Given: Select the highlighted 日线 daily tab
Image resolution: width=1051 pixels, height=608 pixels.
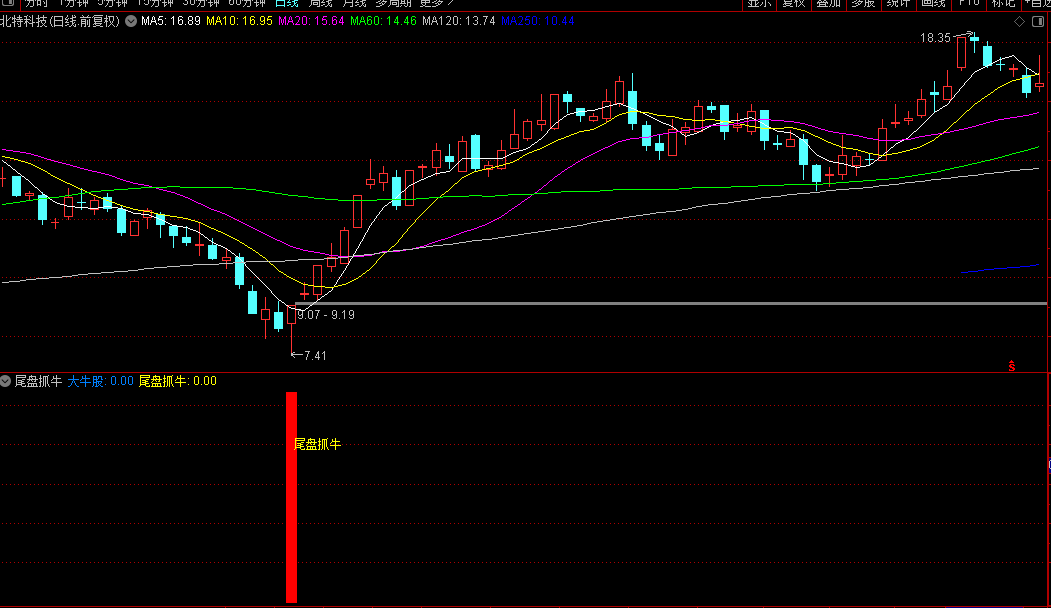Looking at the screenshot, I should tap(287, 3).
